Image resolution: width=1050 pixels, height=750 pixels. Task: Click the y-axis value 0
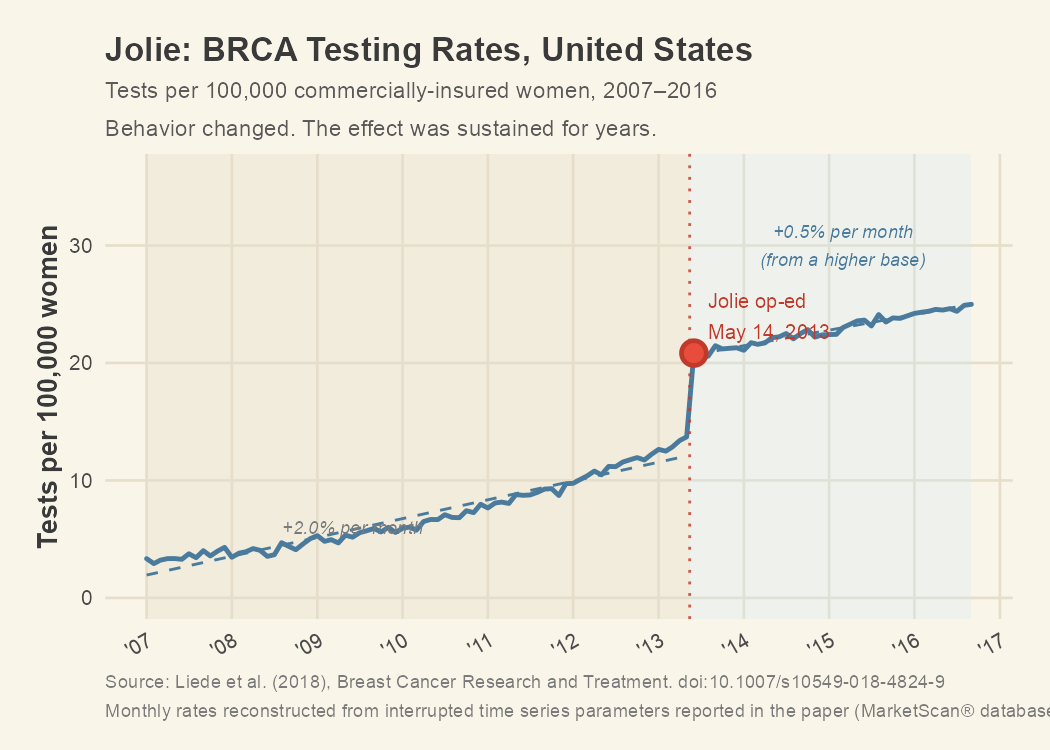[x=86, y=598]
